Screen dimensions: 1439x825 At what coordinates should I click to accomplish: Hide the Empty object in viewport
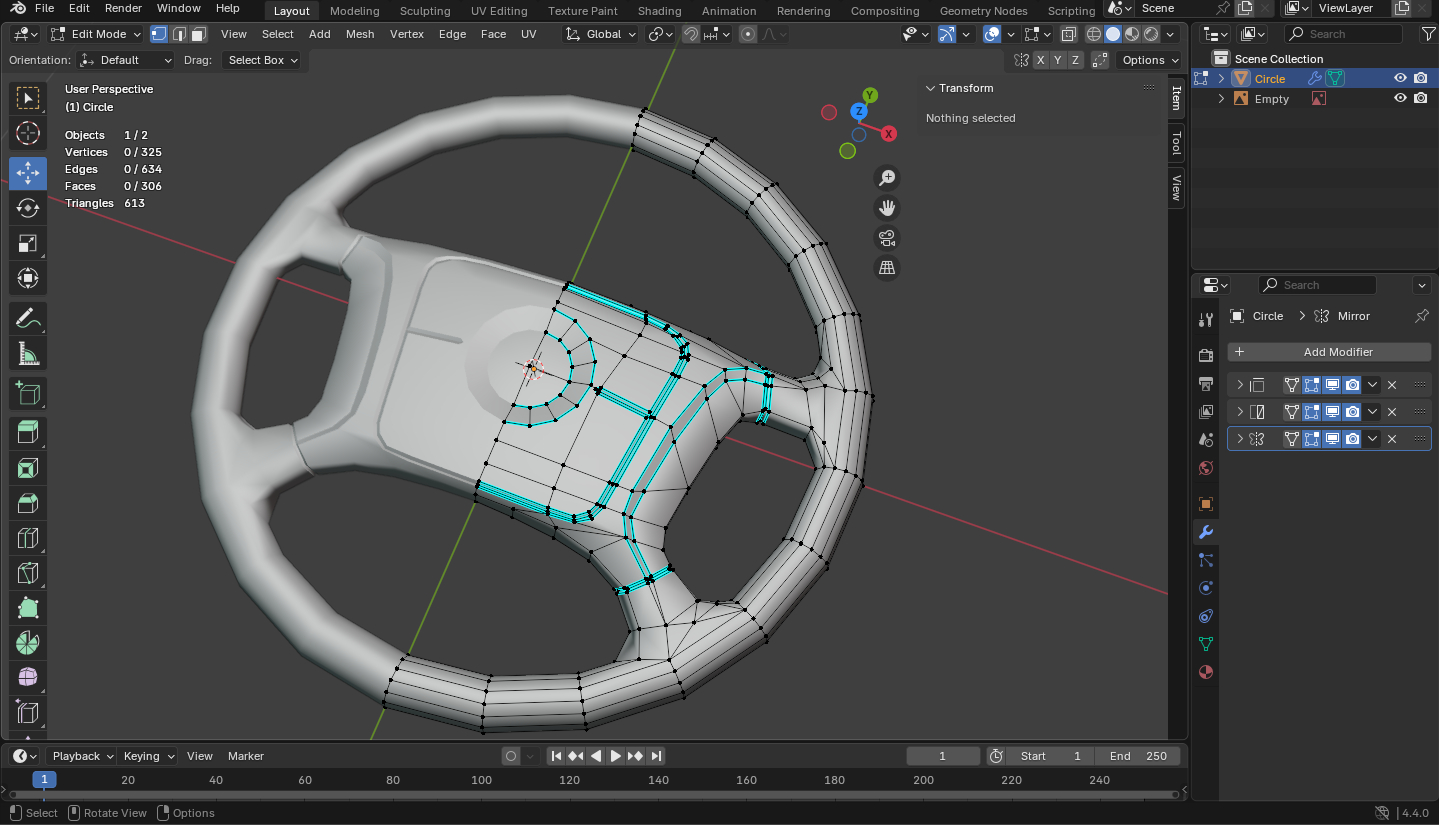(1400, 98)
